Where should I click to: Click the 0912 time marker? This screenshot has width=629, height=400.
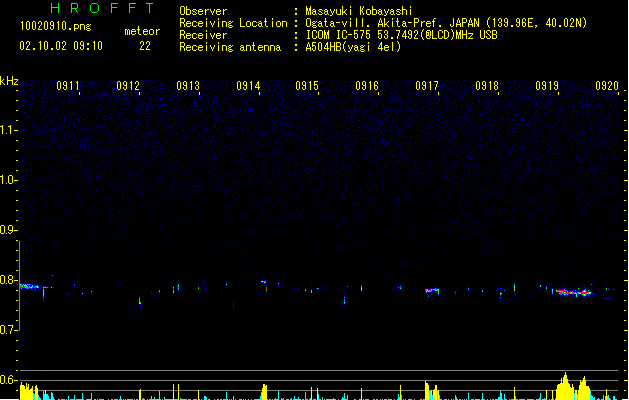(x=128, y=86)
